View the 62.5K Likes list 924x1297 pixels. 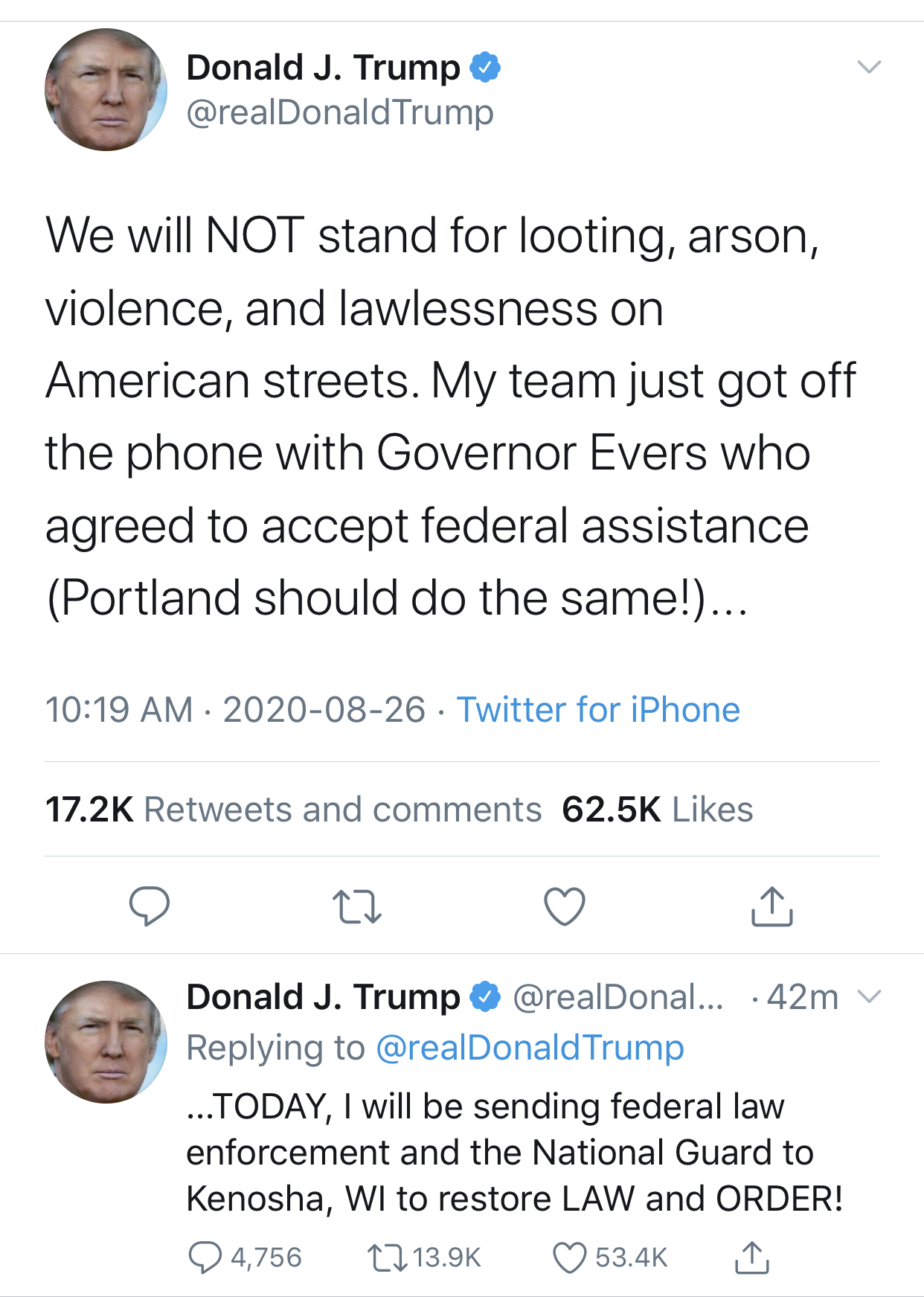tap(658, 810)
